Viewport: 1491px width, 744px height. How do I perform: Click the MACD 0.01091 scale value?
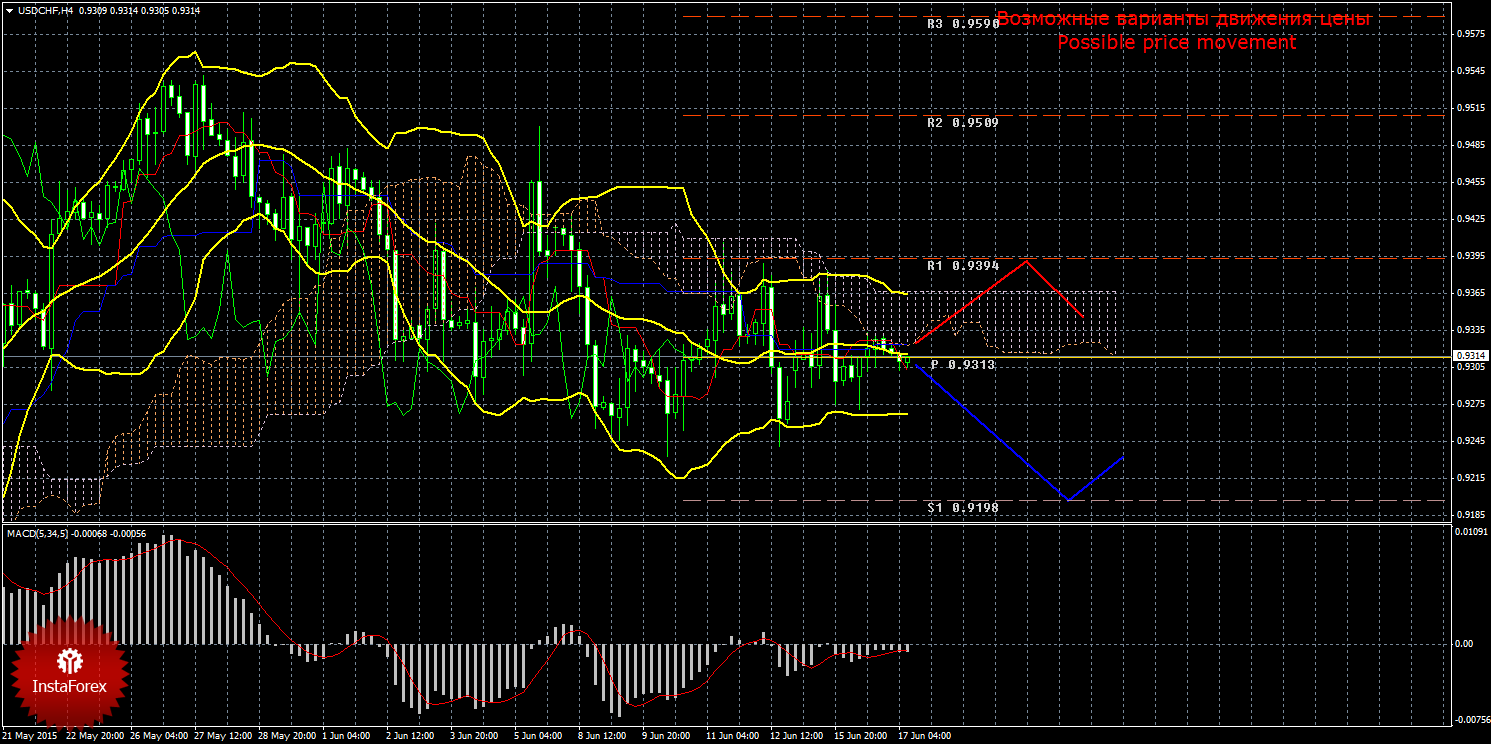[x=1468, y=532]
